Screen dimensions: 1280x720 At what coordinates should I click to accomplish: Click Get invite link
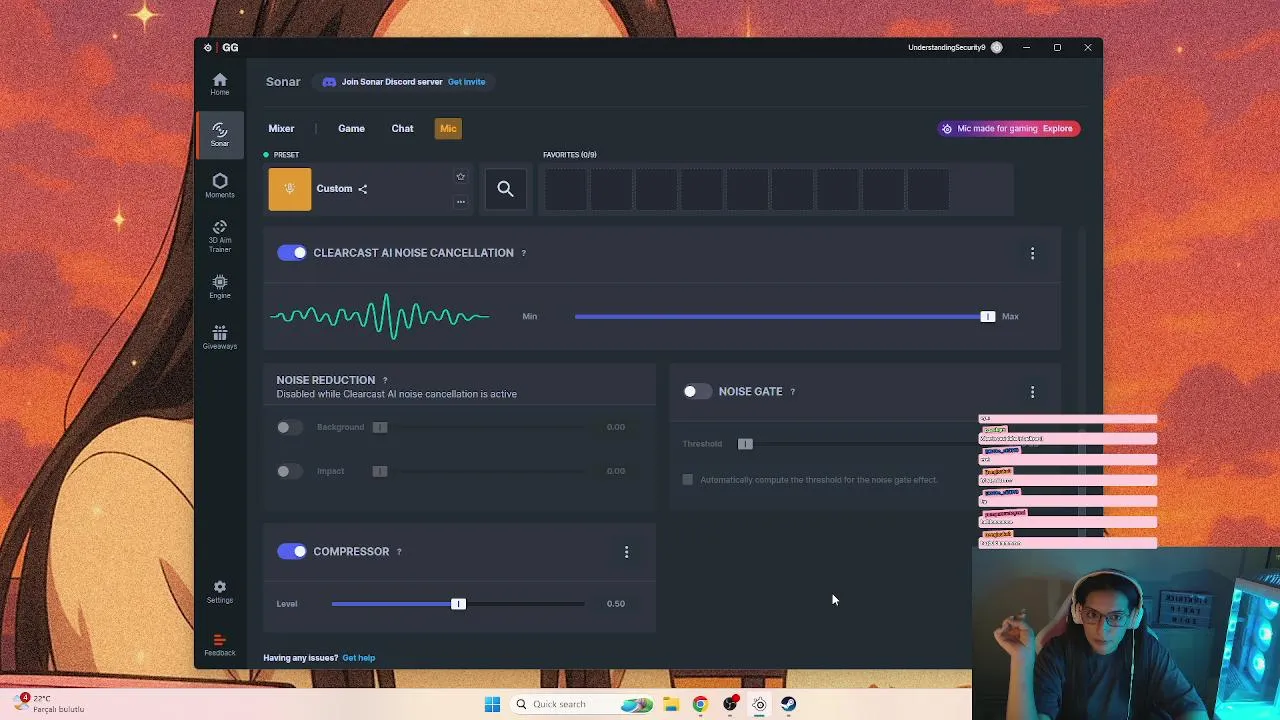466,82
